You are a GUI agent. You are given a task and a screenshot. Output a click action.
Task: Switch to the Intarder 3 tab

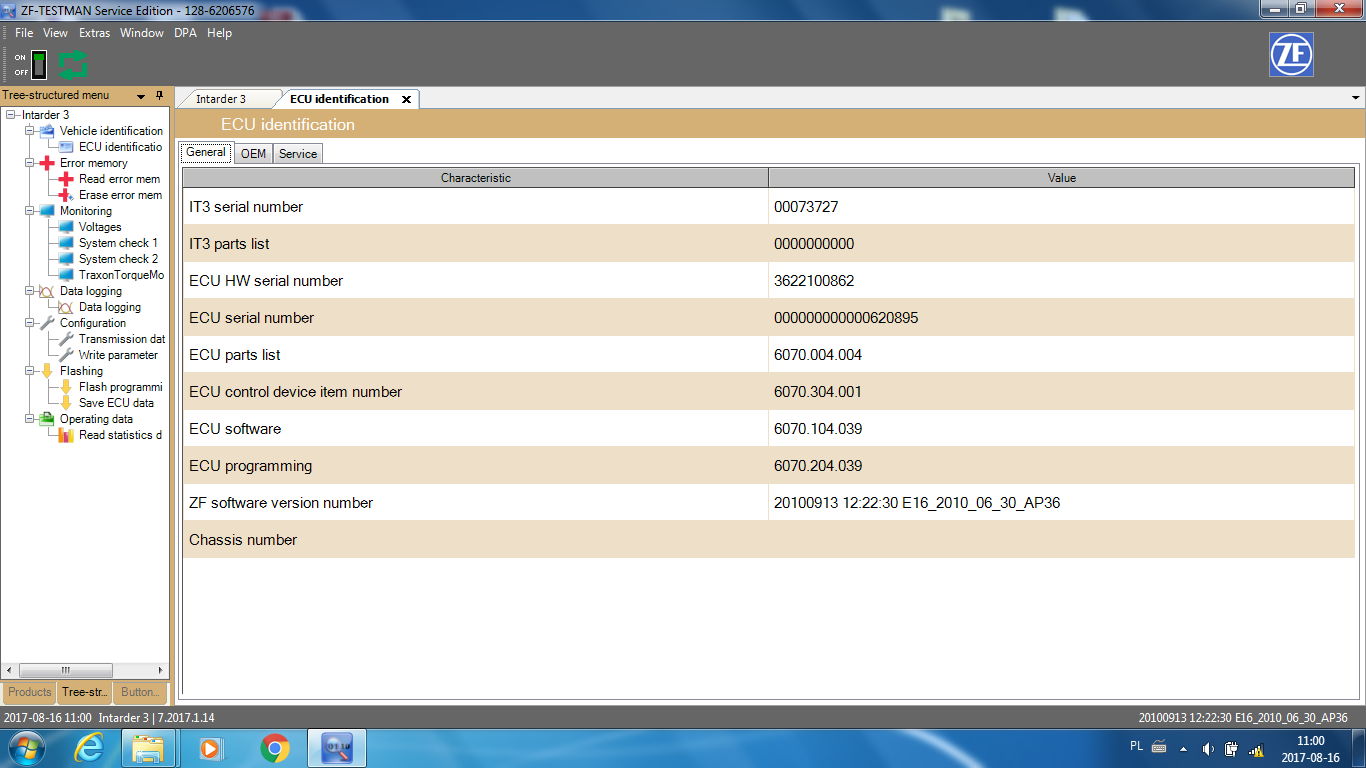click(221, 99)
